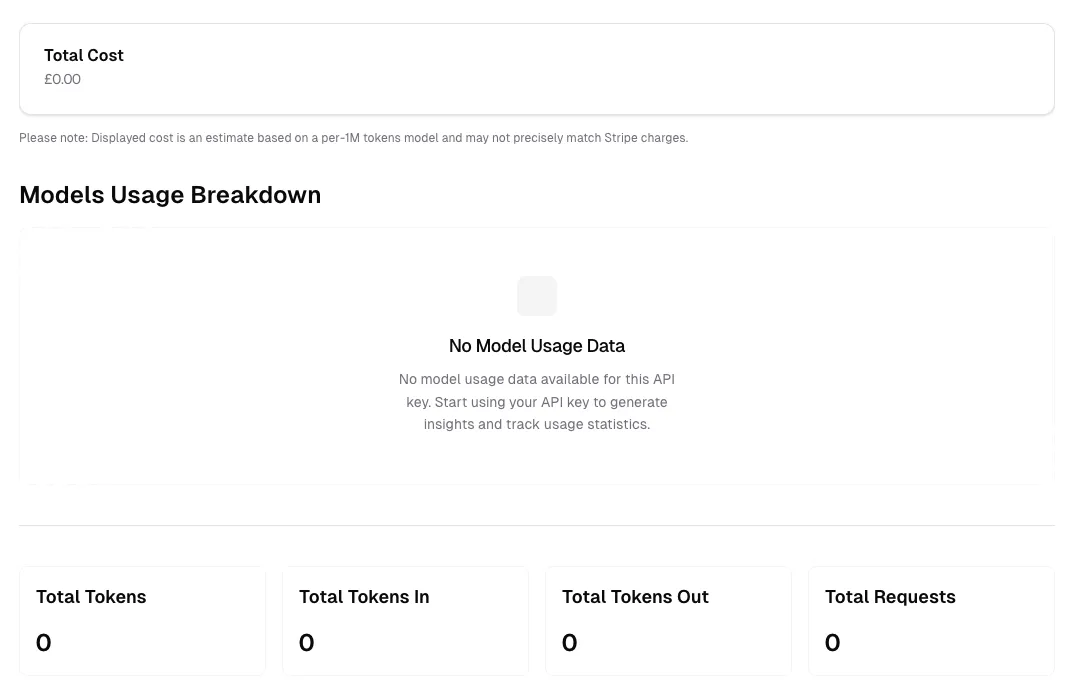Toggle the Total Requests metric display
1076x700 pixels.
pos(931,620)
